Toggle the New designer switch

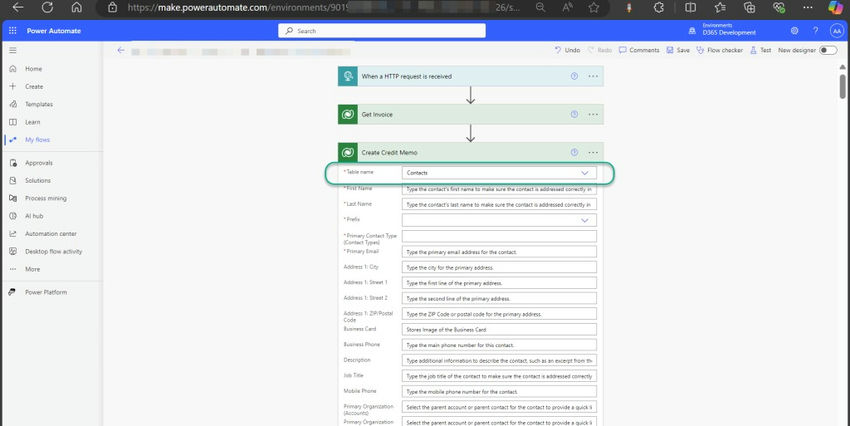827,50
